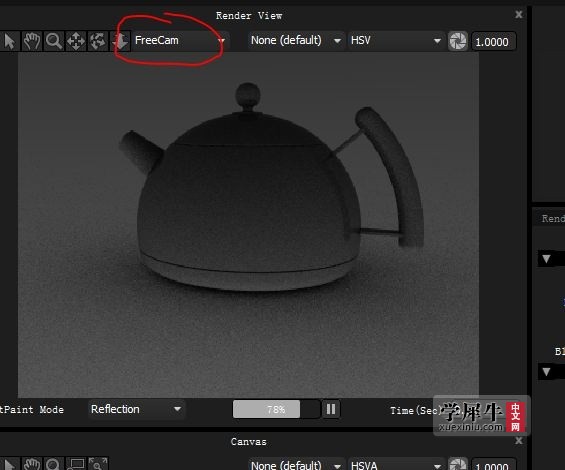Close the Render View panel
Viewport: 565px width, 470px height.
pos(519,14)
